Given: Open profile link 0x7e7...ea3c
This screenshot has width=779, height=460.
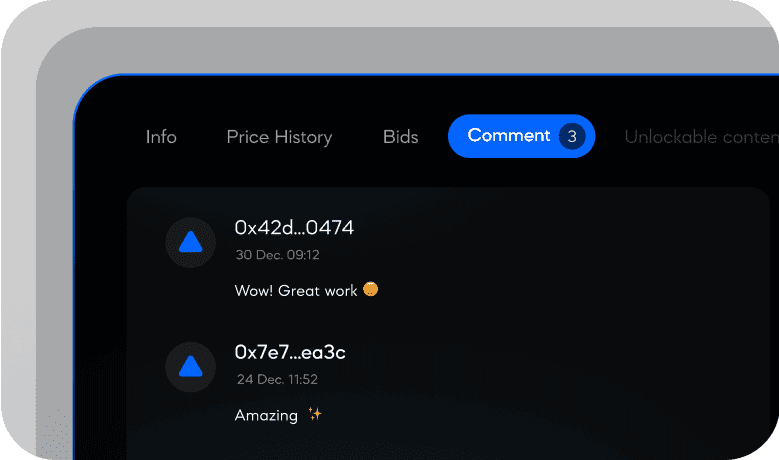Looking at the screenshot, I should coord(290,352).
